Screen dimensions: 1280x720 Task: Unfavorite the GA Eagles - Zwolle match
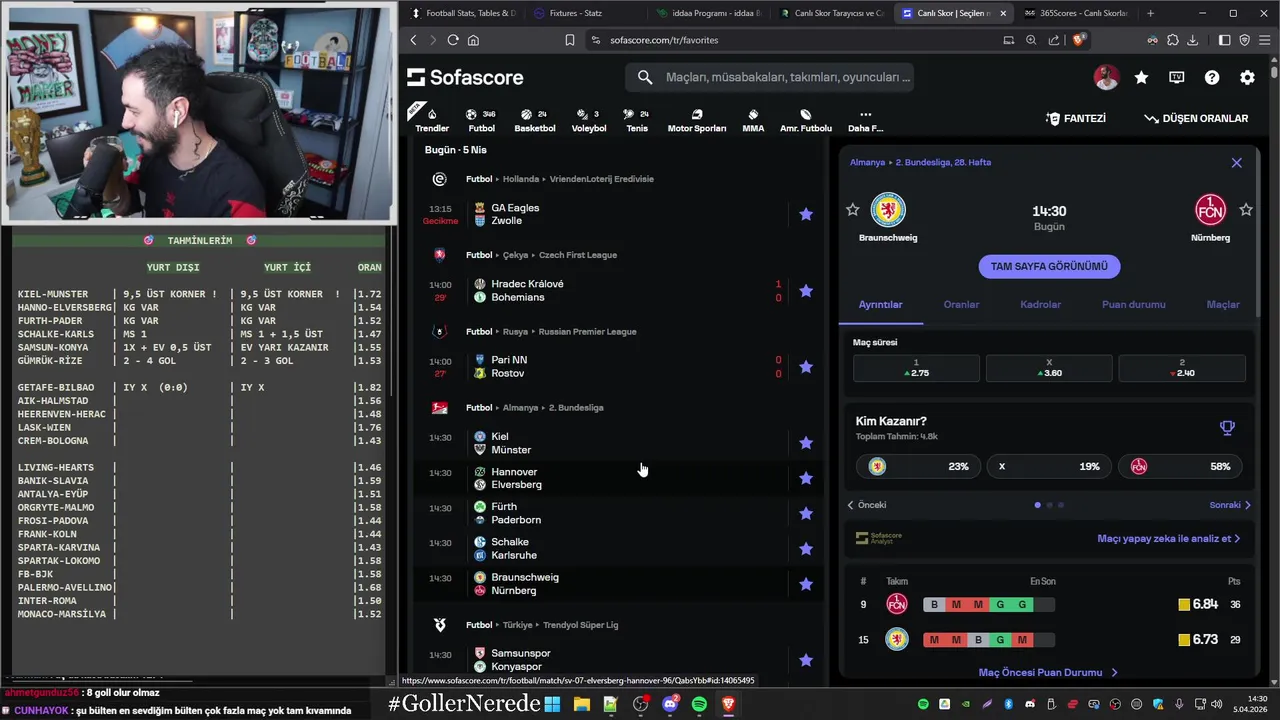[806, 214]
